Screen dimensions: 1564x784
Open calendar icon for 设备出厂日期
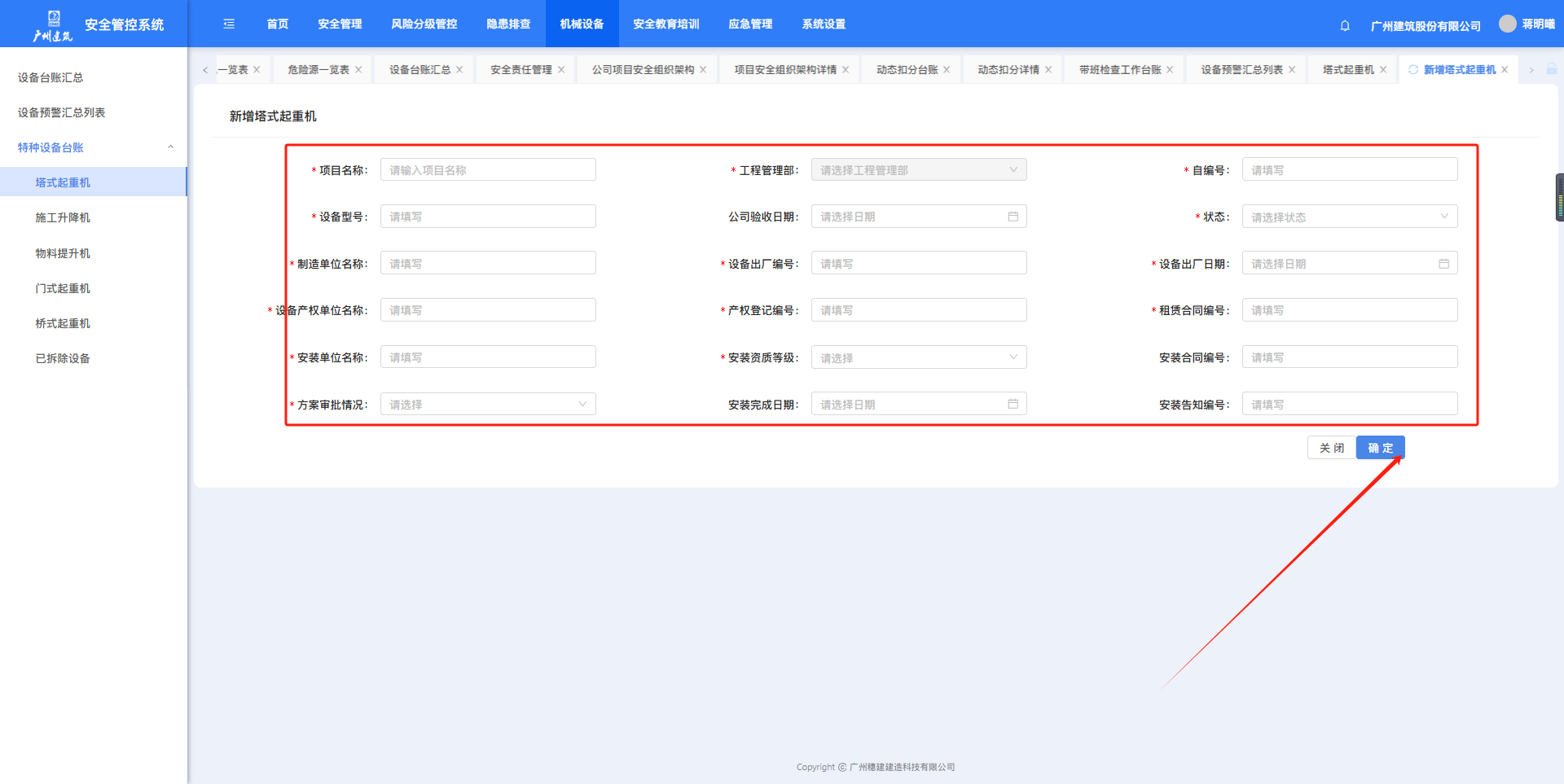coord(1443,264)
